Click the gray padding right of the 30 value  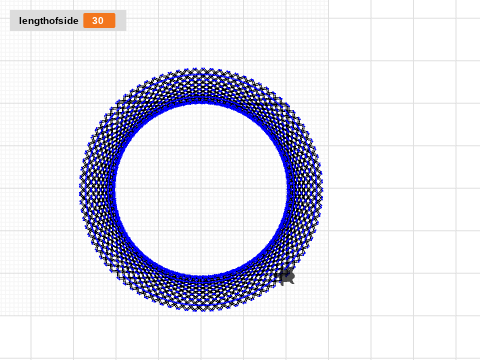tap(121, 21)
